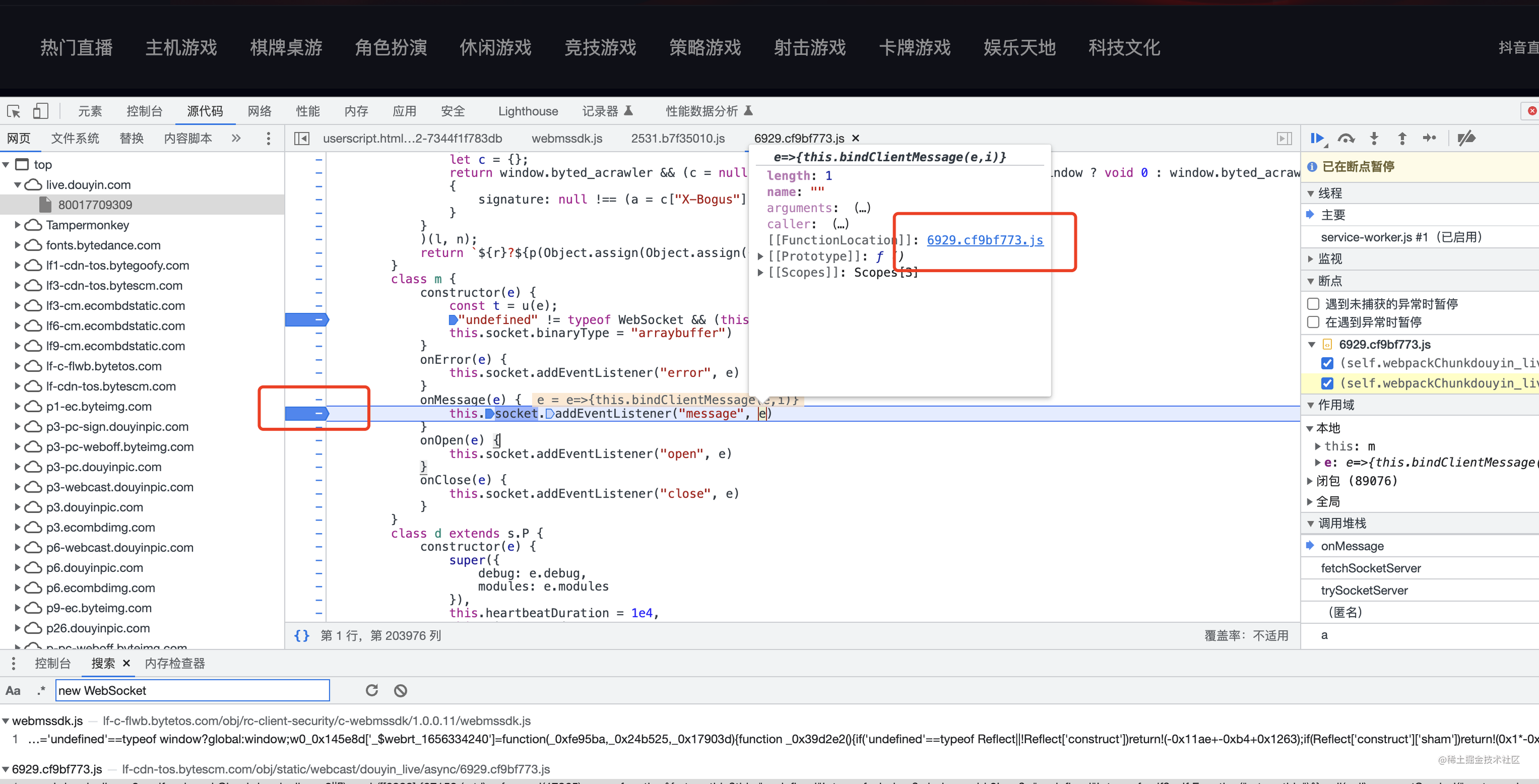The height and width of the screenshot is (784, 1539).
Task: Expand the Tampermonkey tree node
Action: point(17,225)
